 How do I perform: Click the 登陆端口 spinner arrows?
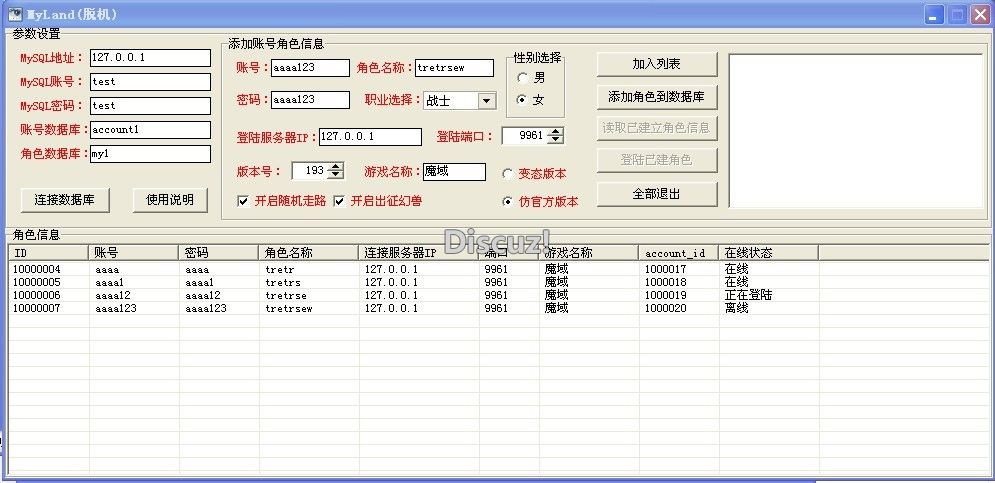point(556,135)
